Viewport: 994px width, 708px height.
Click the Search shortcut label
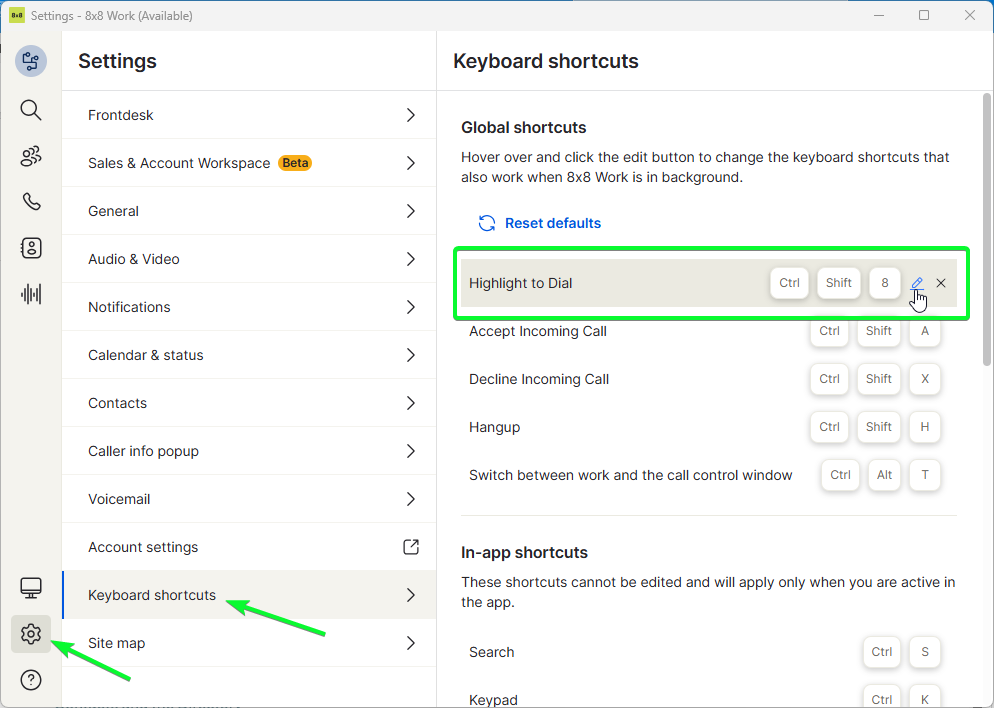click(491, 652)
